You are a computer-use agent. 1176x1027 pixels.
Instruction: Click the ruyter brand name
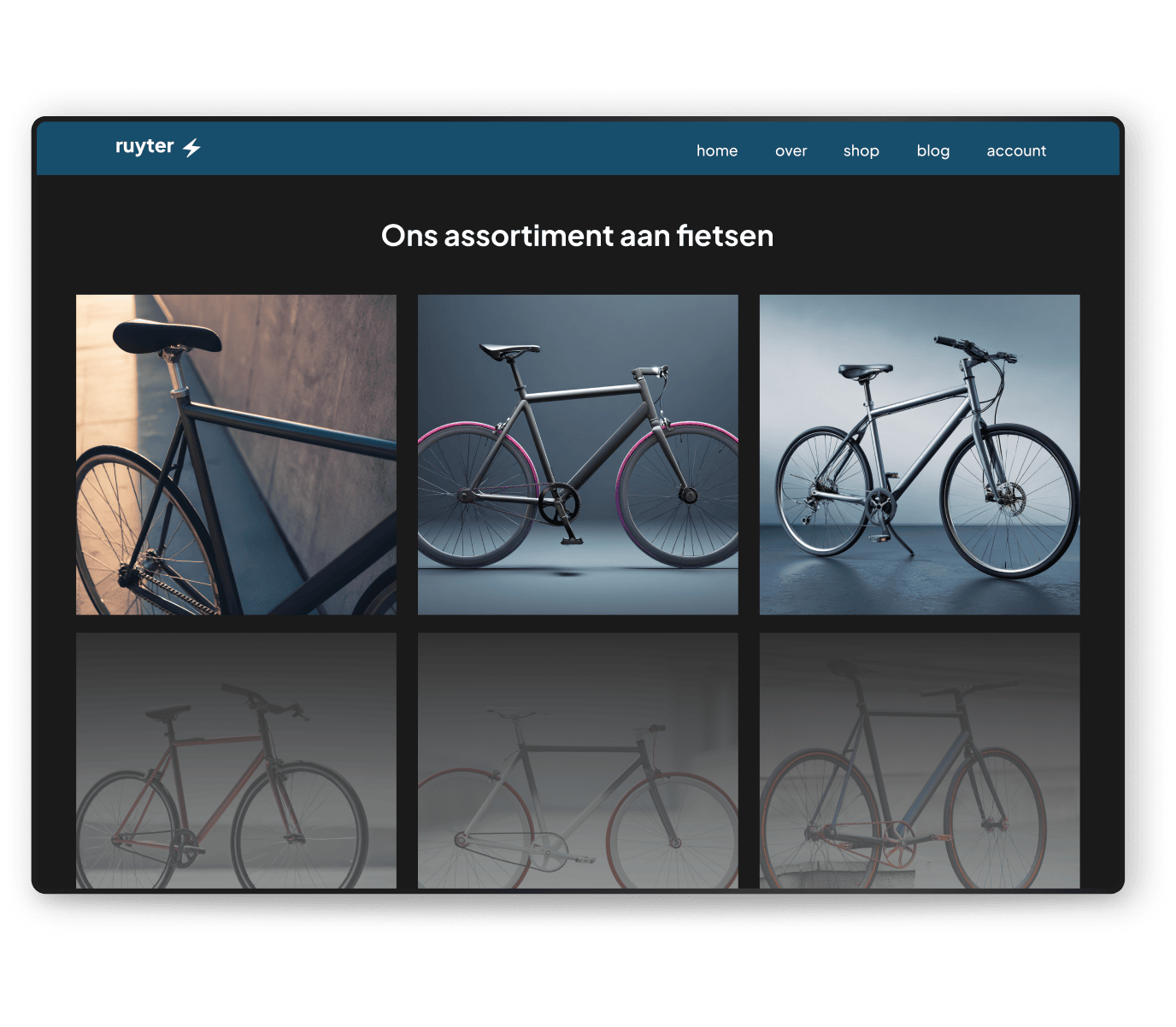pos(144,147)
